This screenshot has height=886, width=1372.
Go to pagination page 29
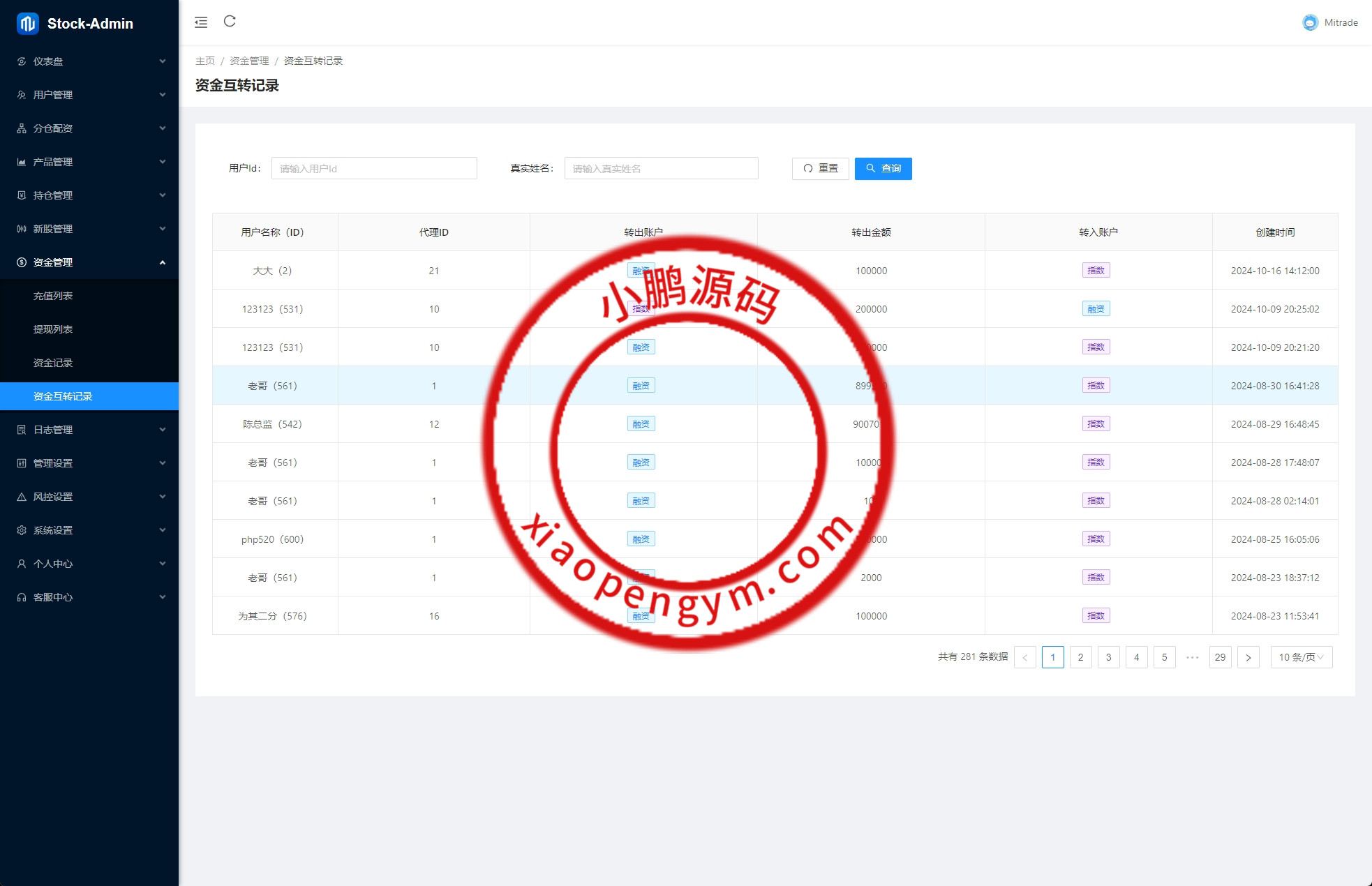click(1220, 657)
